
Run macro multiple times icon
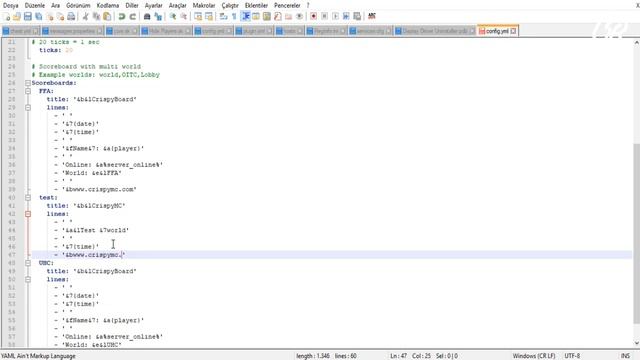346,17
